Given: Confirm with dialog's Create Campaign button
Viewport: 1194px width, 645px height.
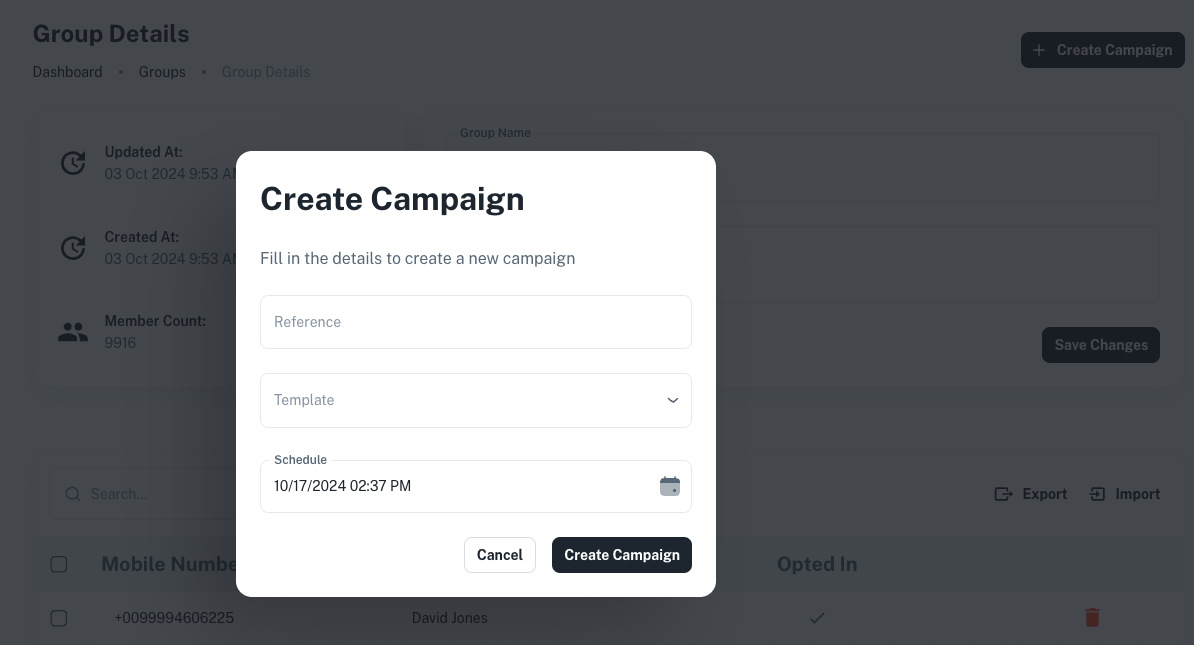Looking at the screenshot, I should click(x=621, y=555).
